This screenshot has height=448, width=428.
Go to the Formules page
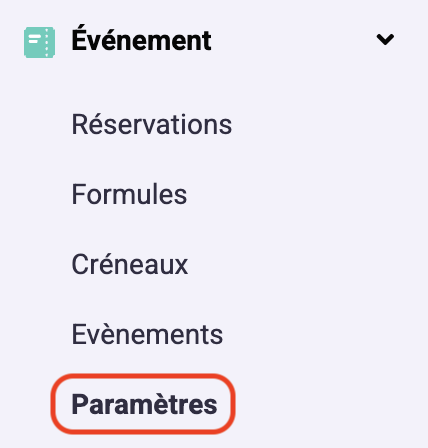point(129,194)
